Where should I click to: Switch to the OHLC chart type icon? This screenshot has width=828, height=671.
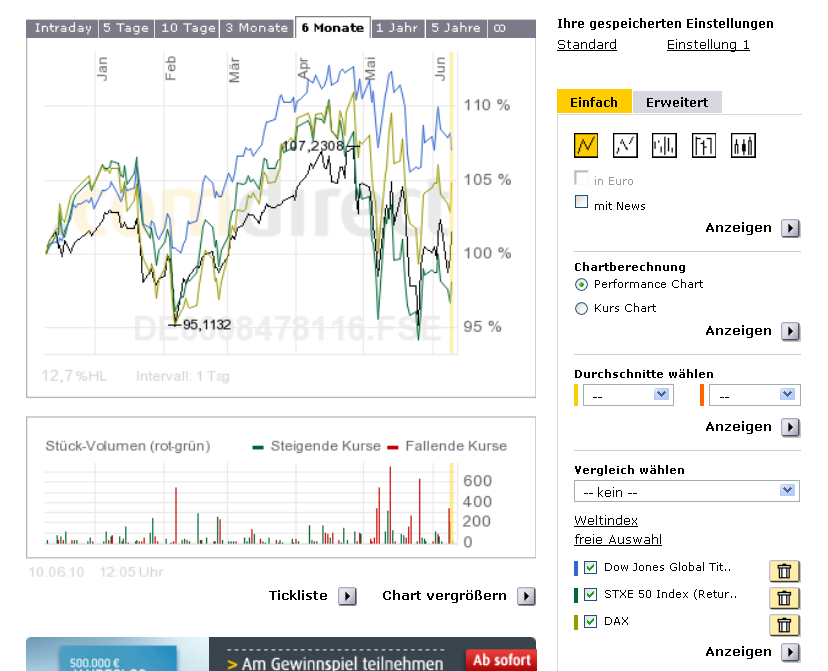(x=704, y=146)
